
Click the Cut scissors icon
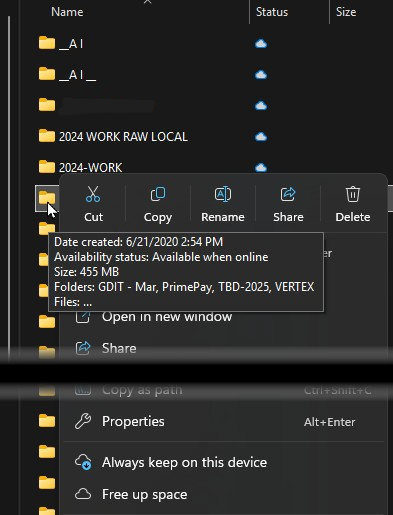coord(93,194)
